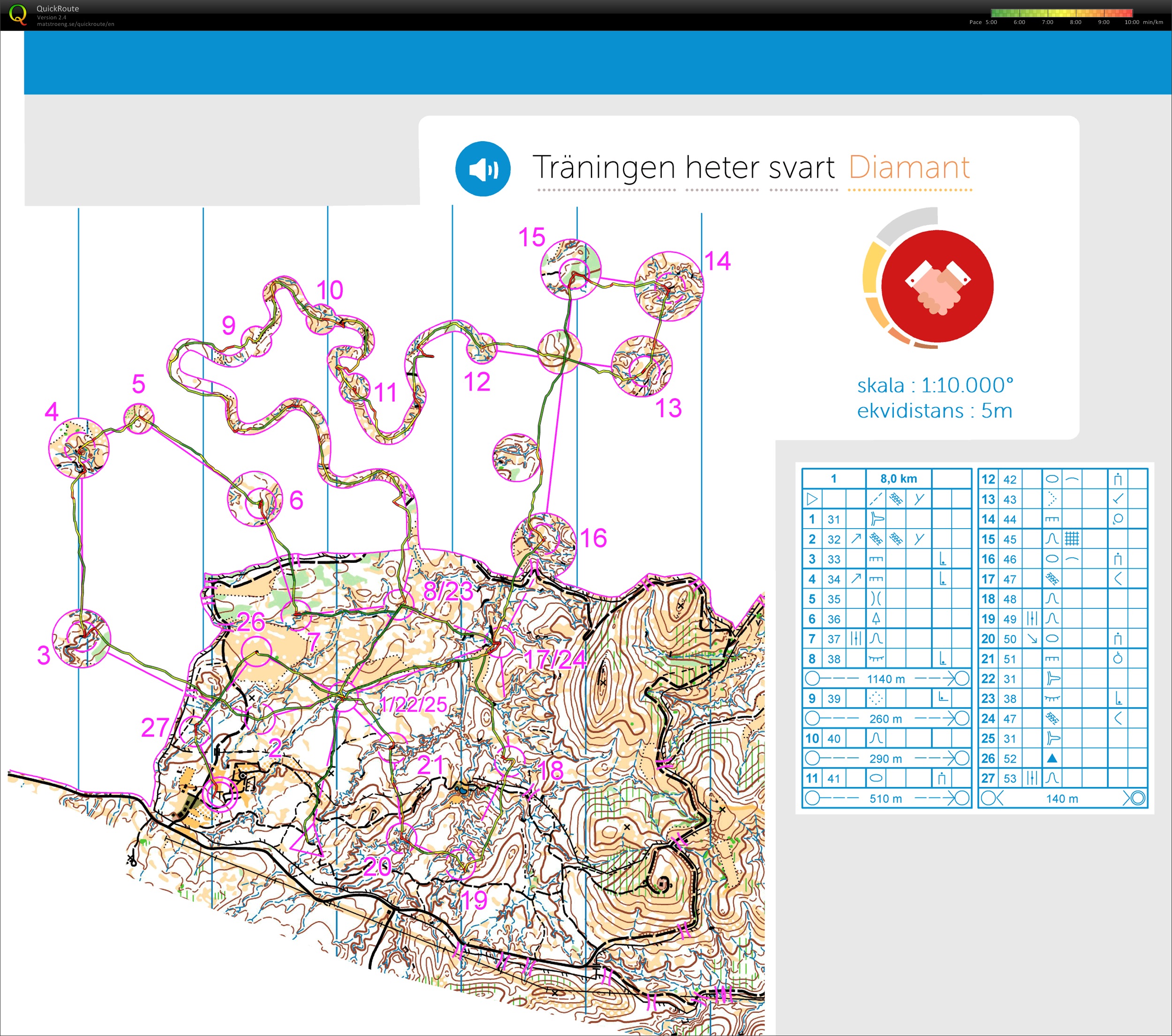Viewport: 1172px width, 1036px height.
Task: Click control number 21 on the map
Action: 431,765
